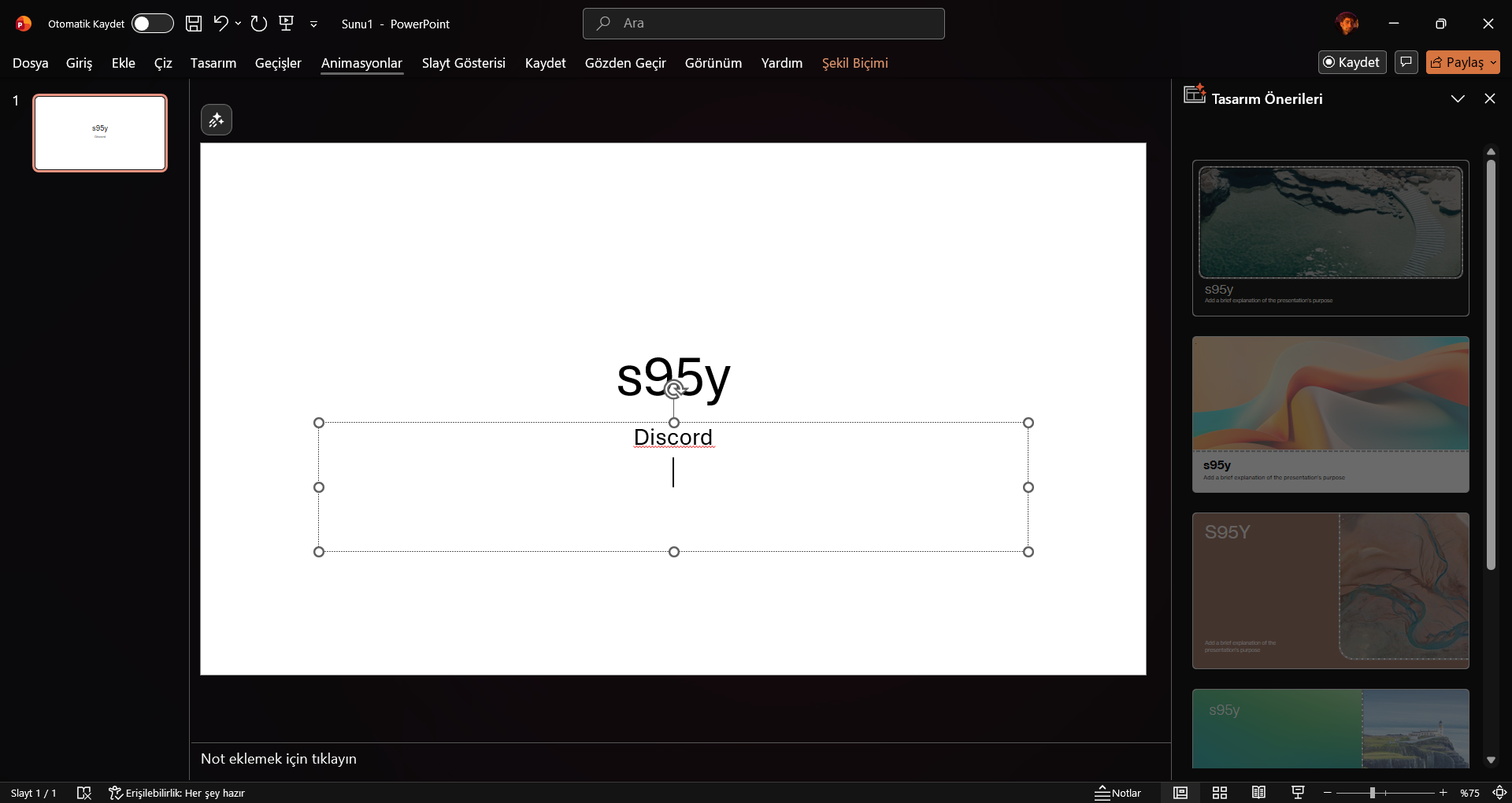Click the Slayt 1 / 1 status indicator
Screen dimensions: 1512x803
(33, 793)
